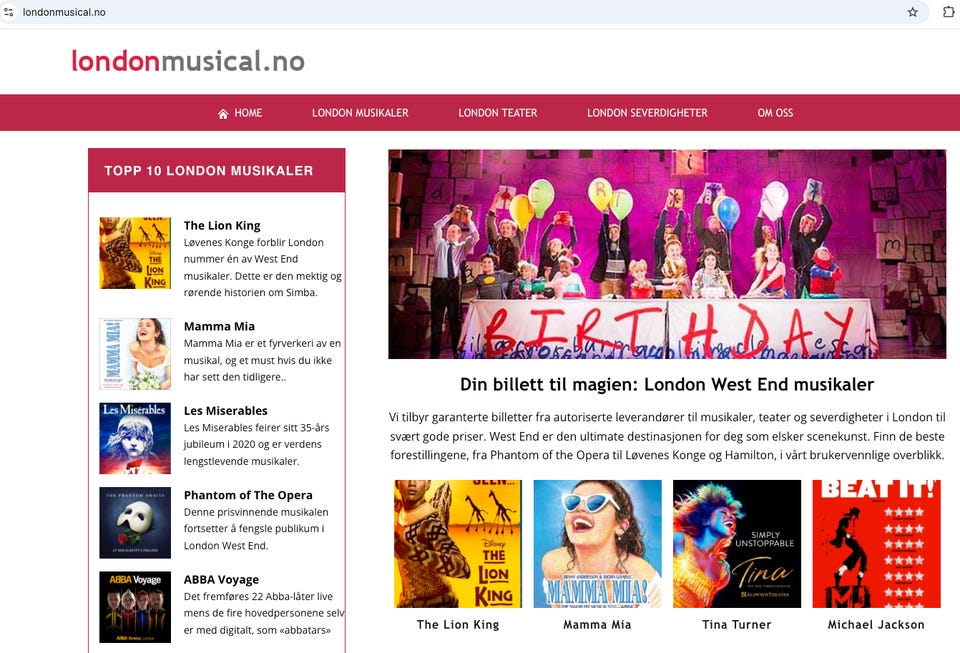Click the ABBA Voyage title link
960x653 pixels.
pos(221,580)
